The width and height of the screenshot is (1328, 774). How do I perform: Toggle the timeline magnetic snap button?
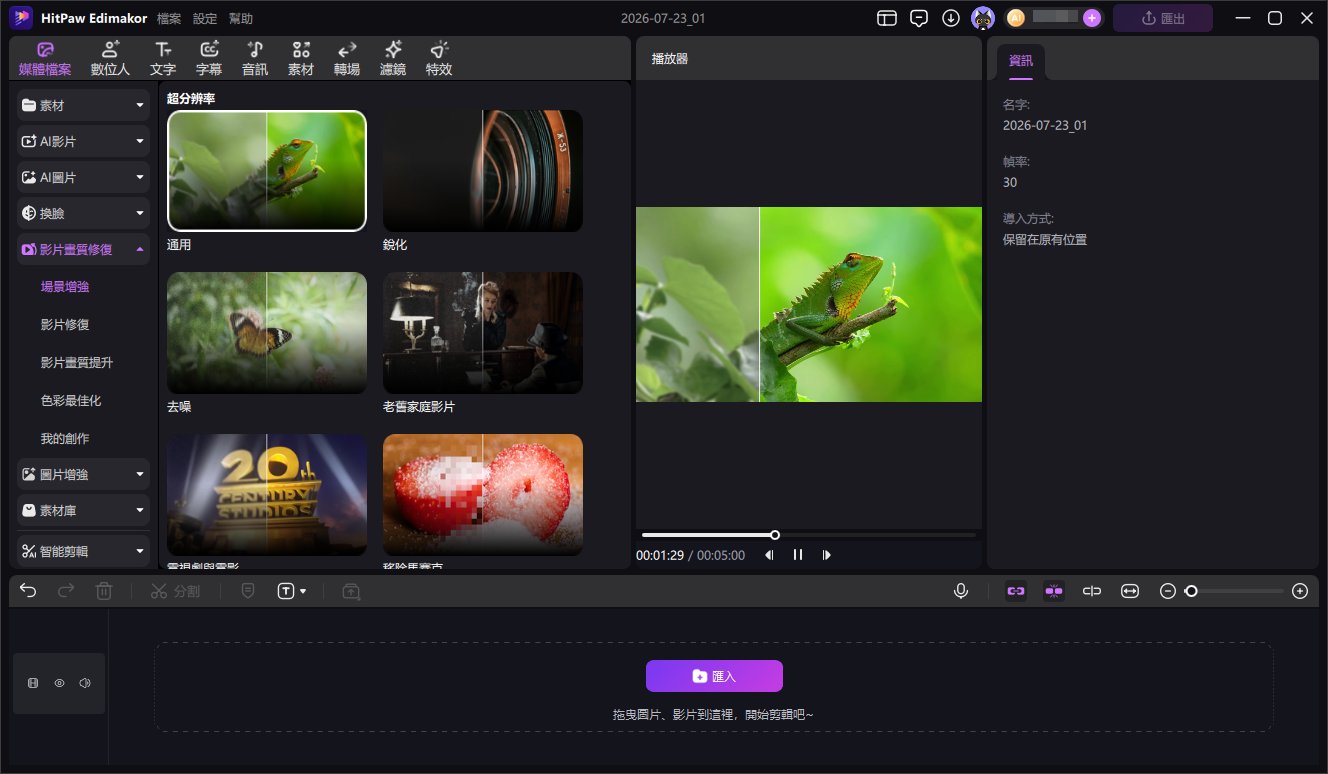click(1054, 591)
